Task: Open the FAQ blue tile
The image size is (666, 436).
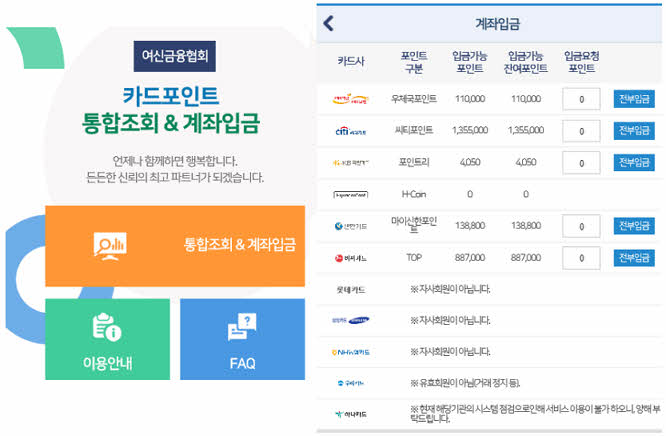Action: (x=243, y=339)
